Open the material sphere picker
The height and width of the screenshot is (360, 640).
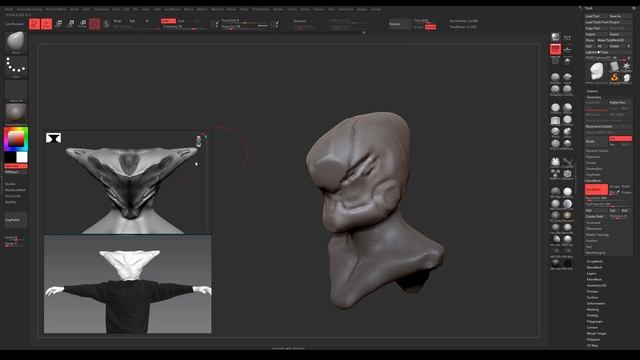[x=16, y=114]
